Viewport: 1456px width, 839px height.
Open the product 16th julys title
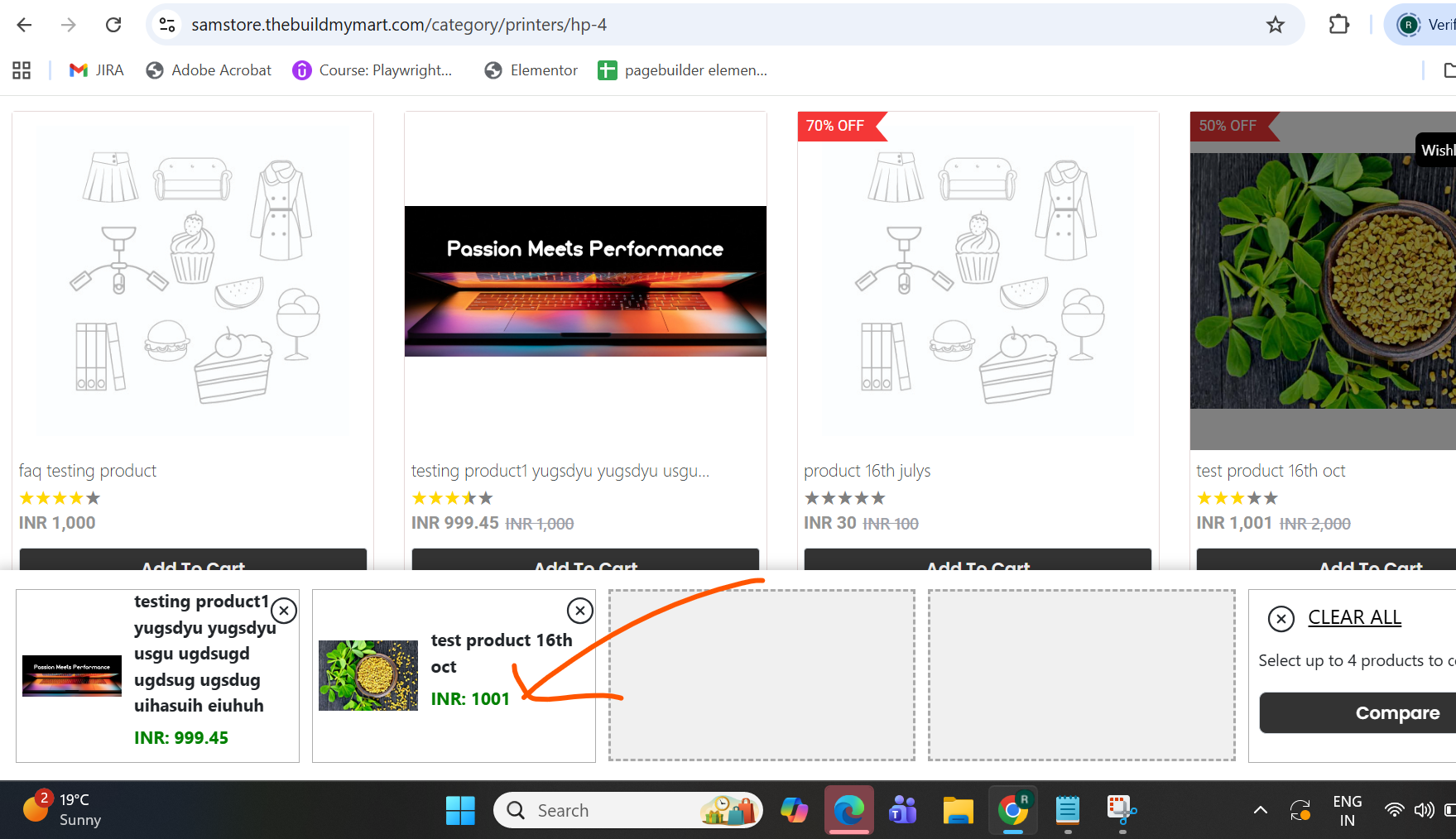[x=867, y=471]
